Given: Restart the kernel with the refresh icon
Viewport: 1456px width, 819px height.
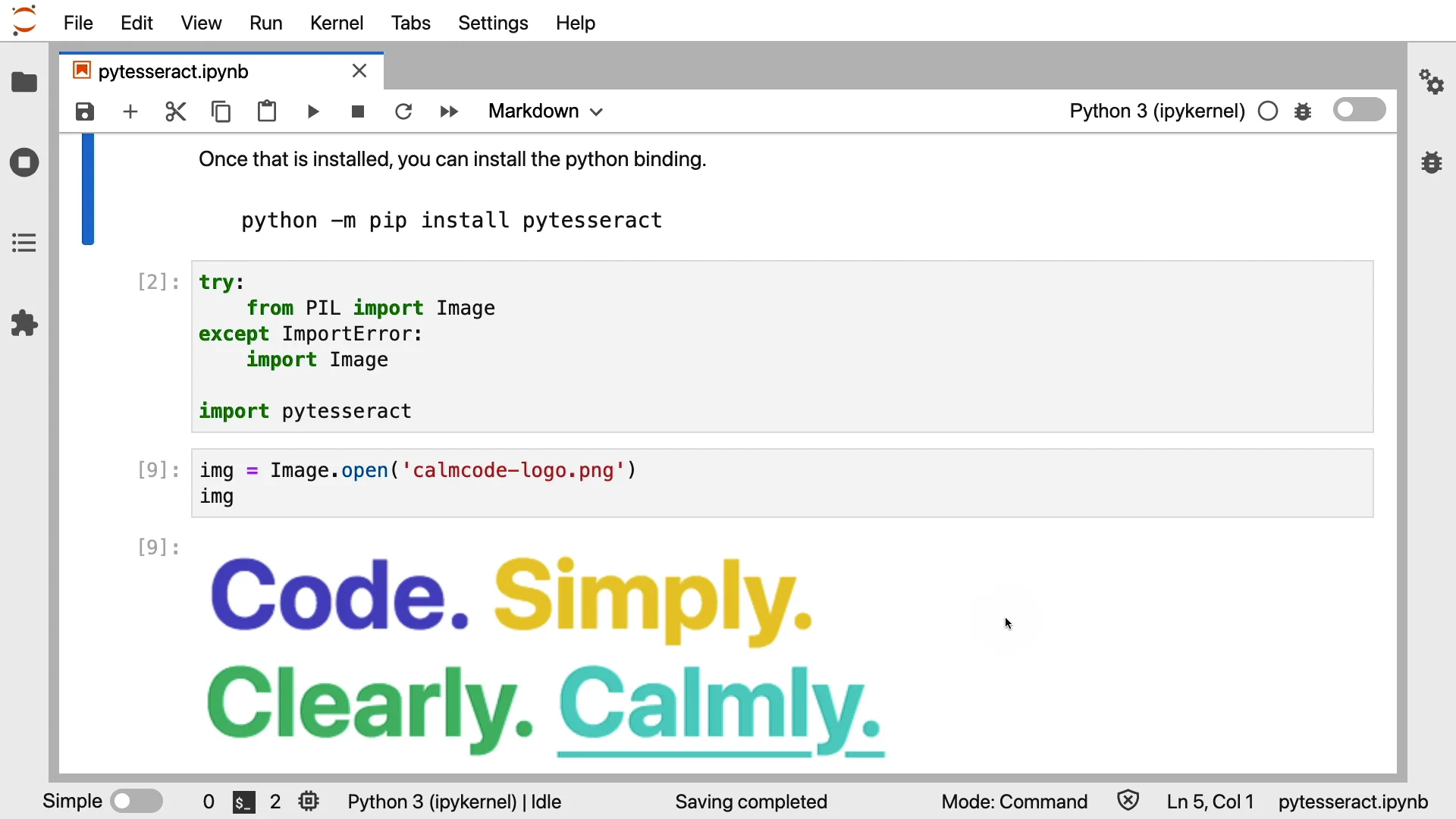Looking at the screenshot, I should point(404,112).
